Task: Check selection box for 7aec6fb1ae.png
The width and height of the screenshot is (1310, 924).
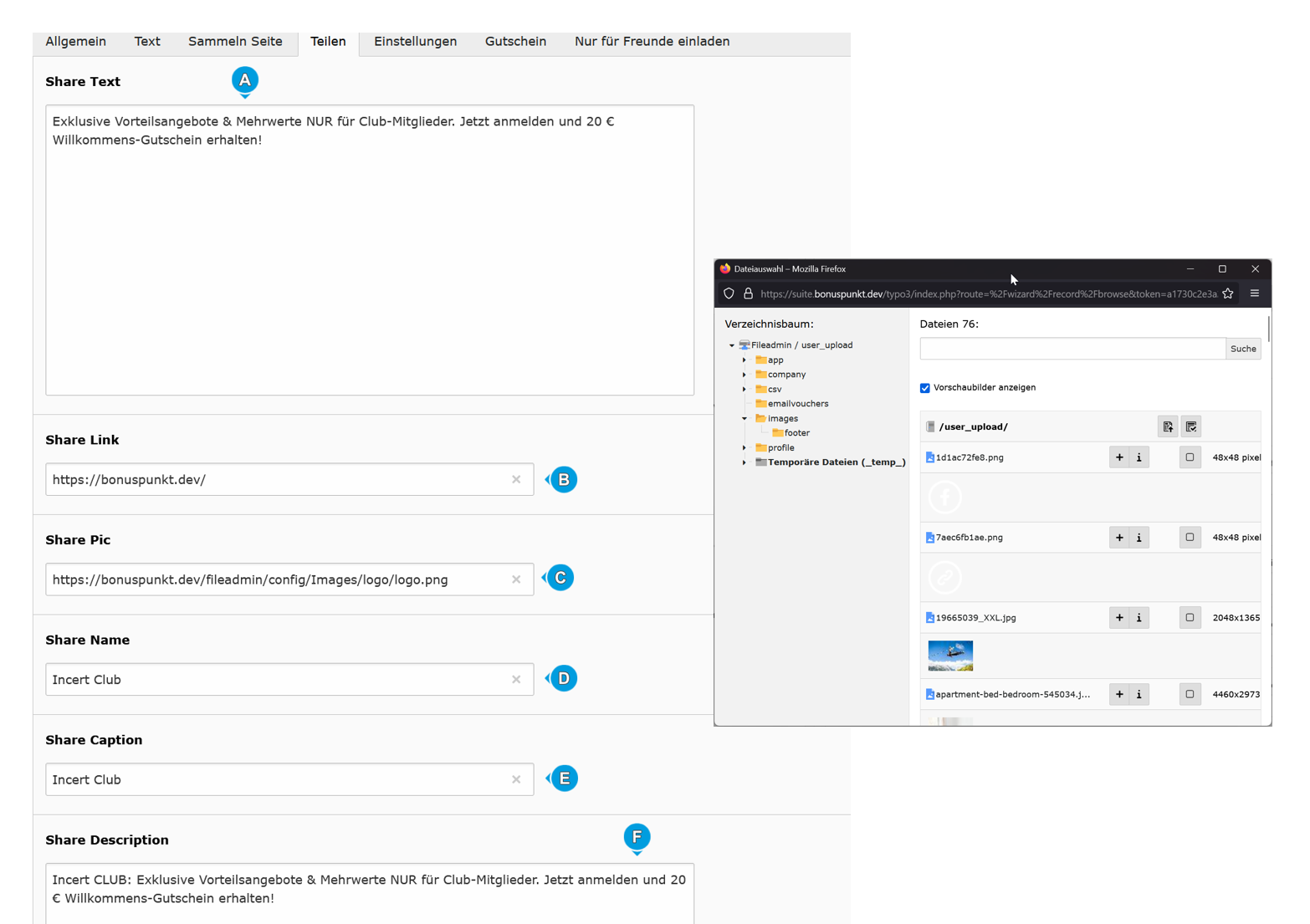Action: [1190, 538]
